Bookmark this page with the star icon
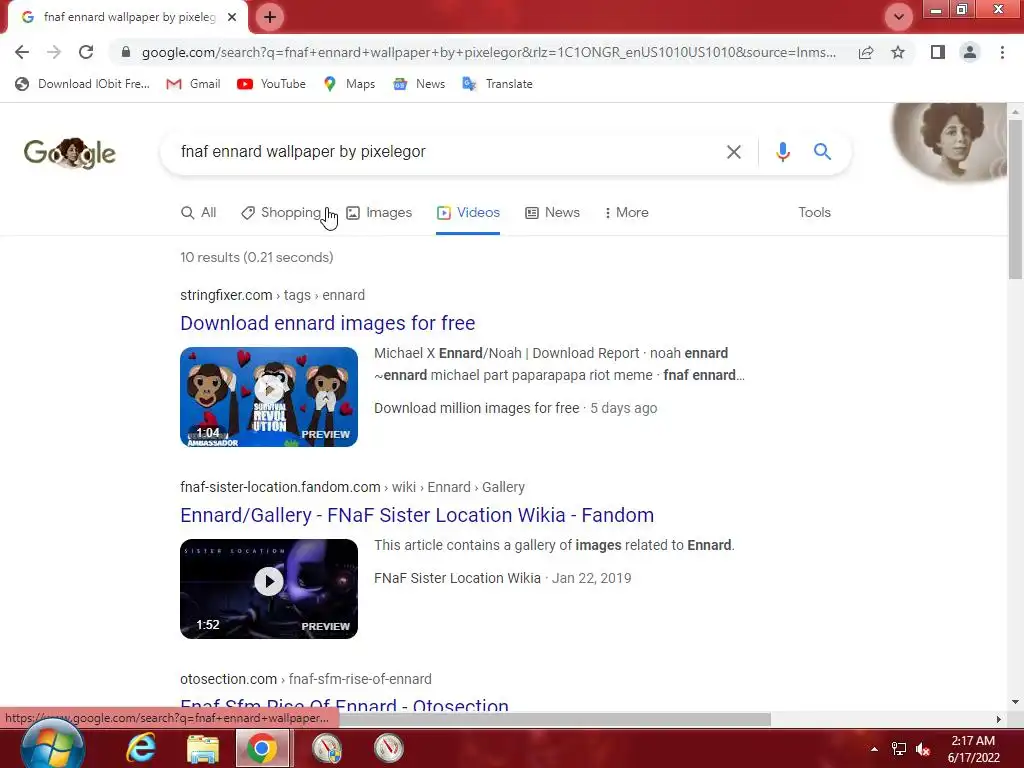 pos(898,52)
